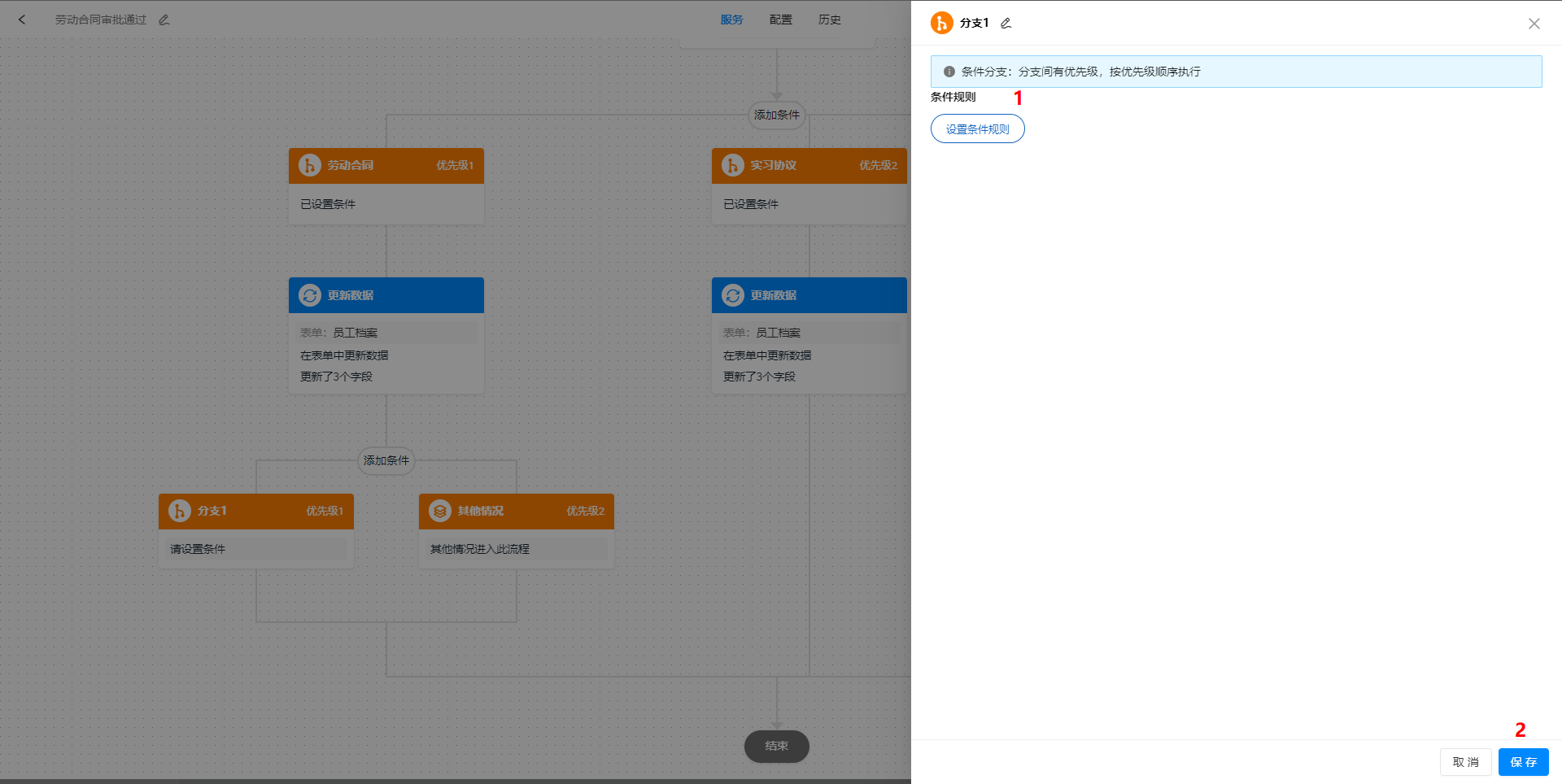Click the pencil icon beside 劳动合同审批通过 title
Screen dimensions: 1562x784
click(163, 19)
